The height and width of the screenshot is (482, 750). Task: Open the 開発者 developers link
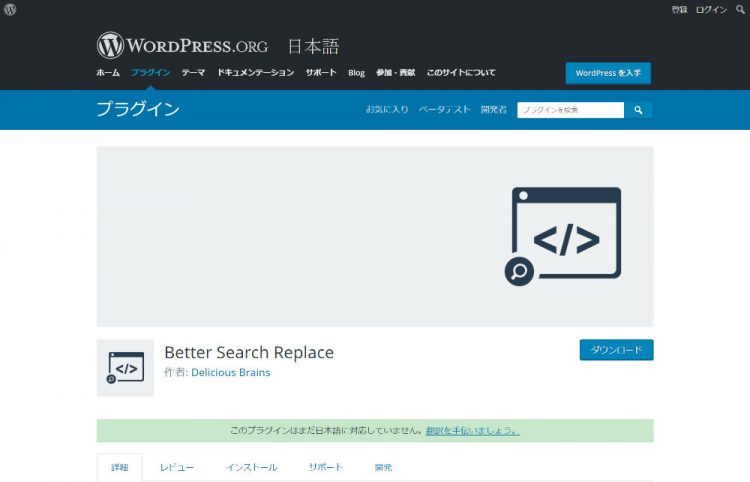[494, 110]
